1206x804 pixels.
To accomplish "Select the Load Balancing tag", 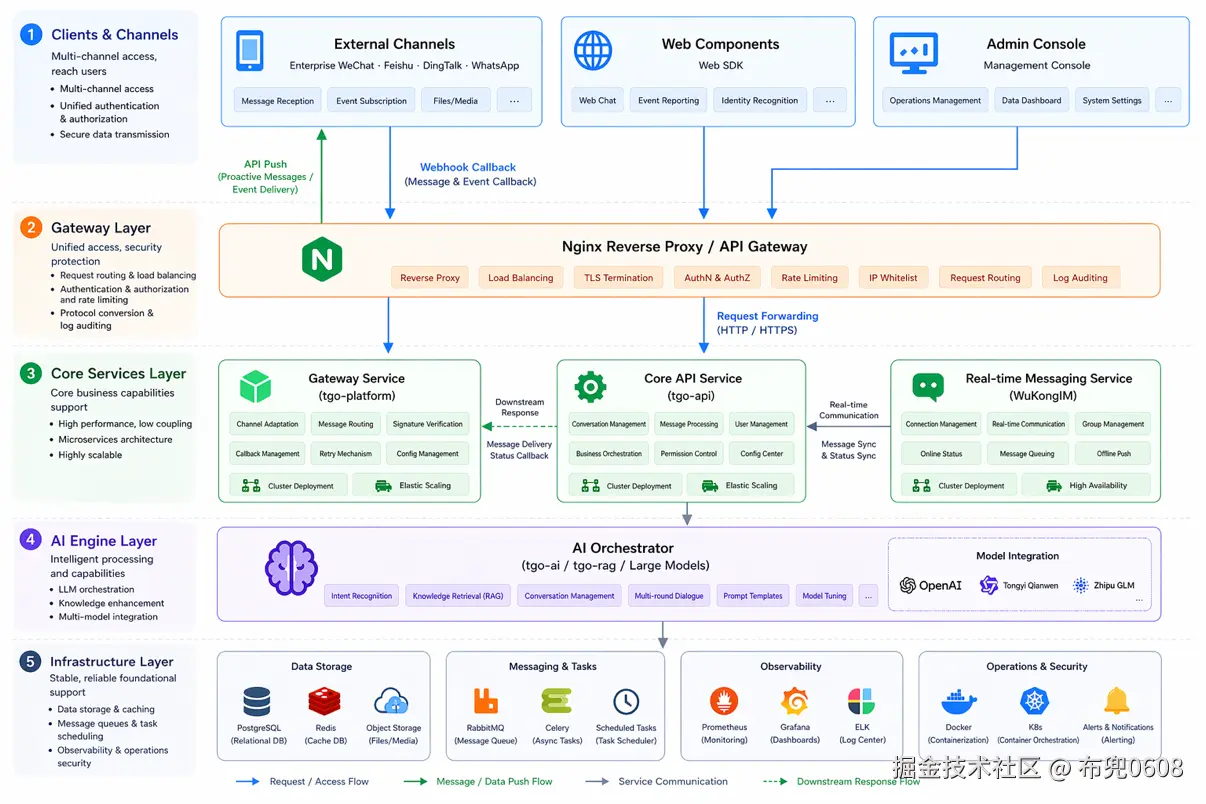I will click(520, 278).
